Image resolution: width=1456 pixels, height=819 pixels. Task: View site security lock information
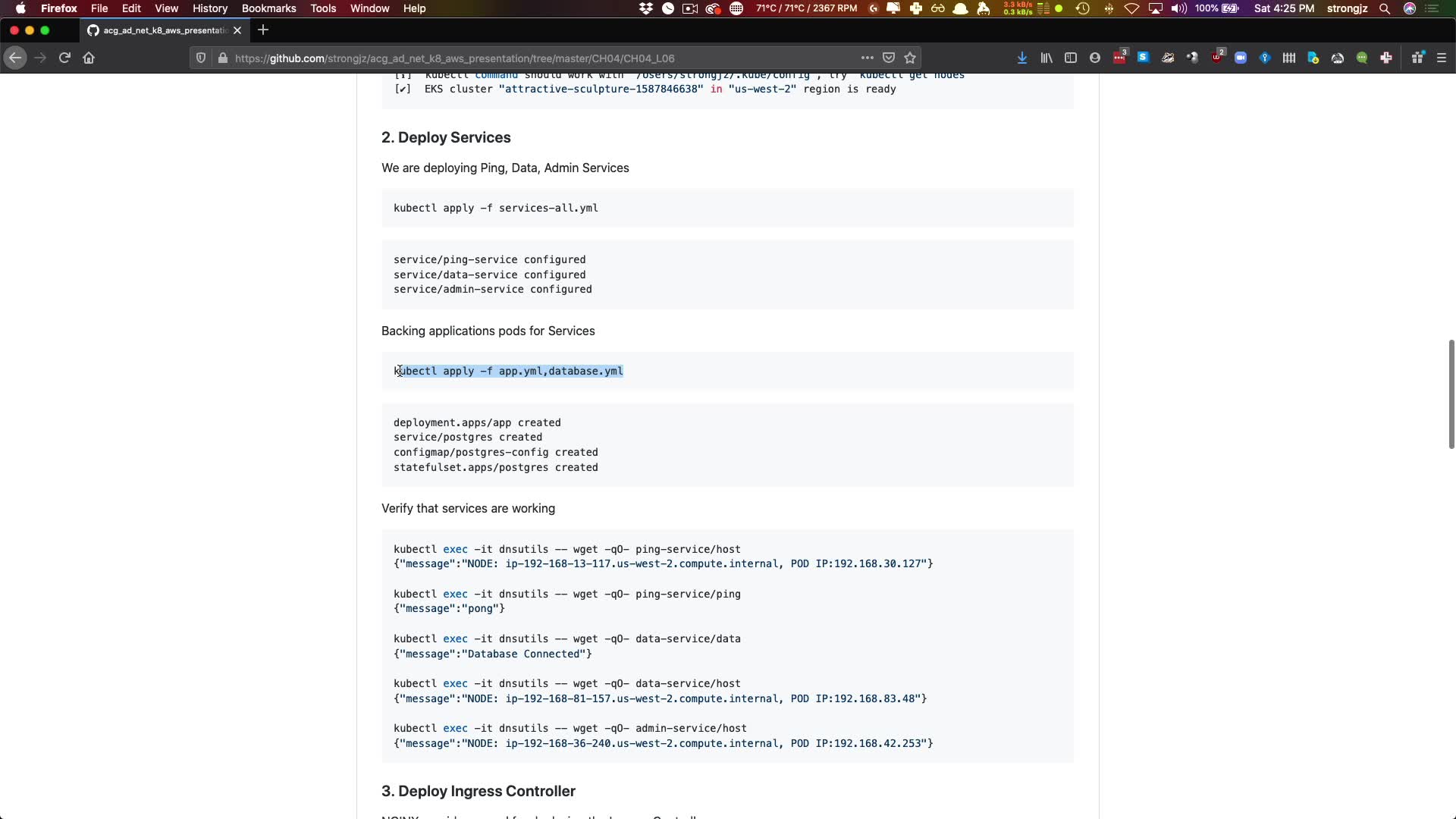tap(222, 58)
